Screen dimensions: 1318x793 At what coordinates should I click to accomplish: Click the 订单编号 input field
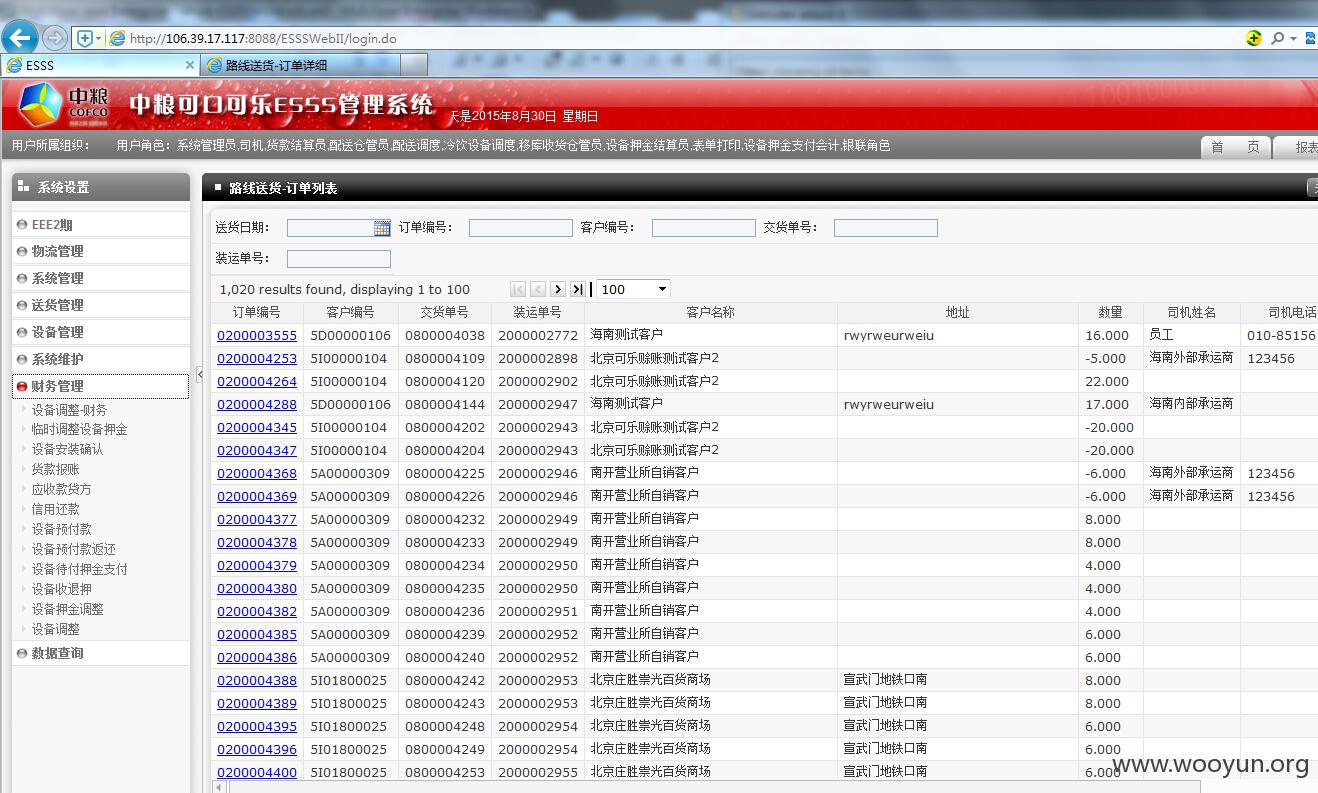tap(520, 228)
